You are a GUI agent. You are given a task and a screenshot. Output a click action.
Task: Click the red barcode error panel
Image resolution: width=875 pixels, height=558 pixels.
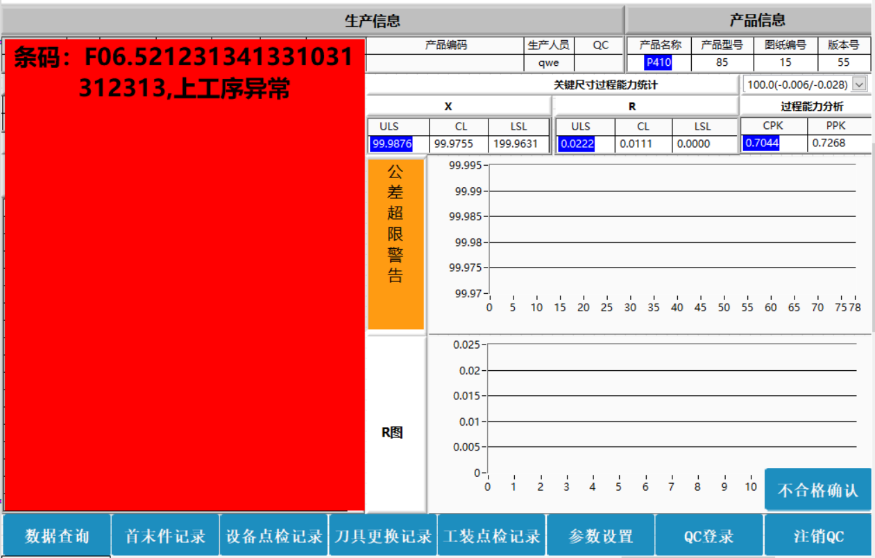pos(185,275)
